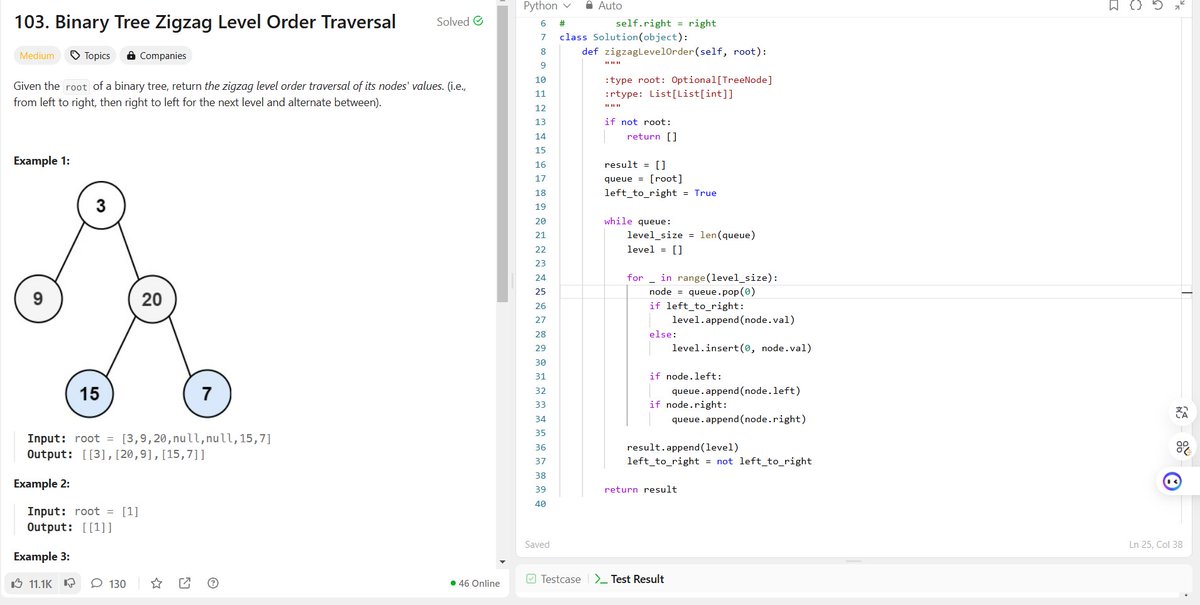Image resolution: width=1200 pixels, height=605 pixels.
Task: Click the bookmark icon in editor toolbar
Action: tap(1114, 6)
